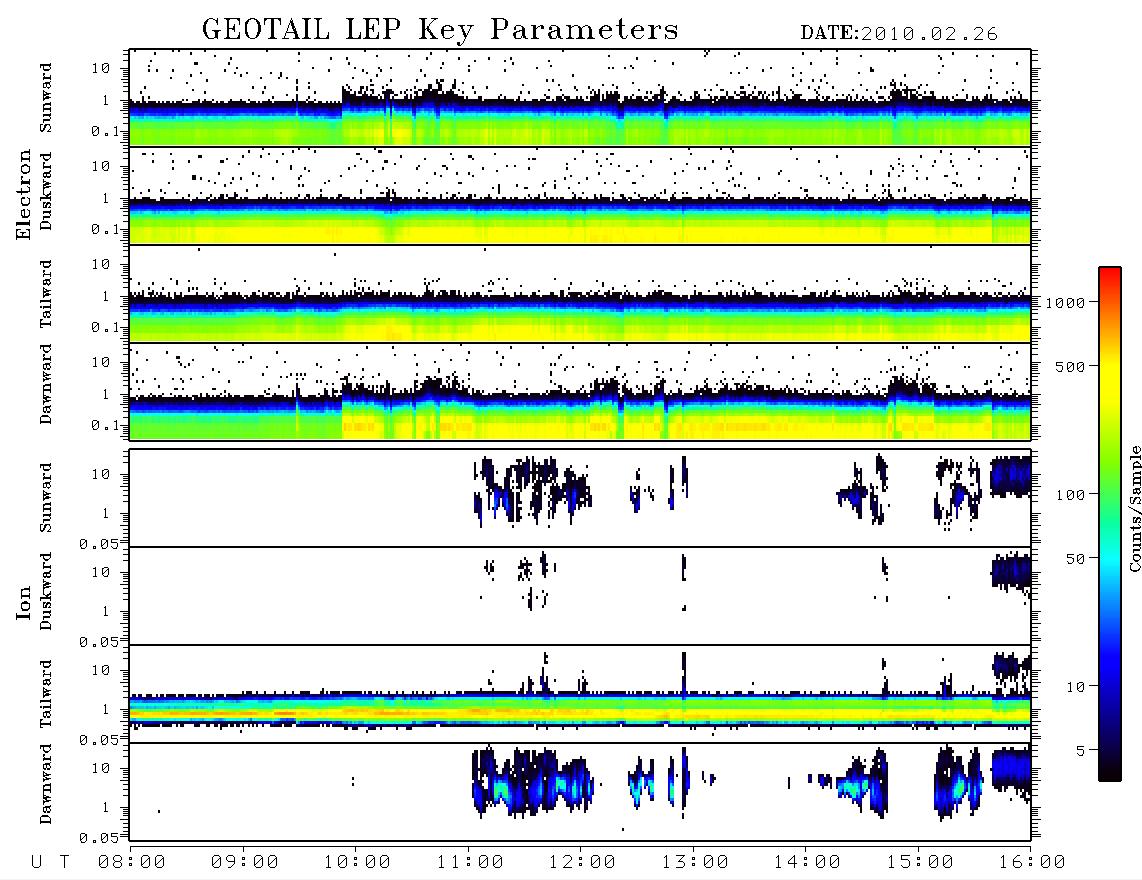Click the "100" colorbar tick value

point(1071,495)
